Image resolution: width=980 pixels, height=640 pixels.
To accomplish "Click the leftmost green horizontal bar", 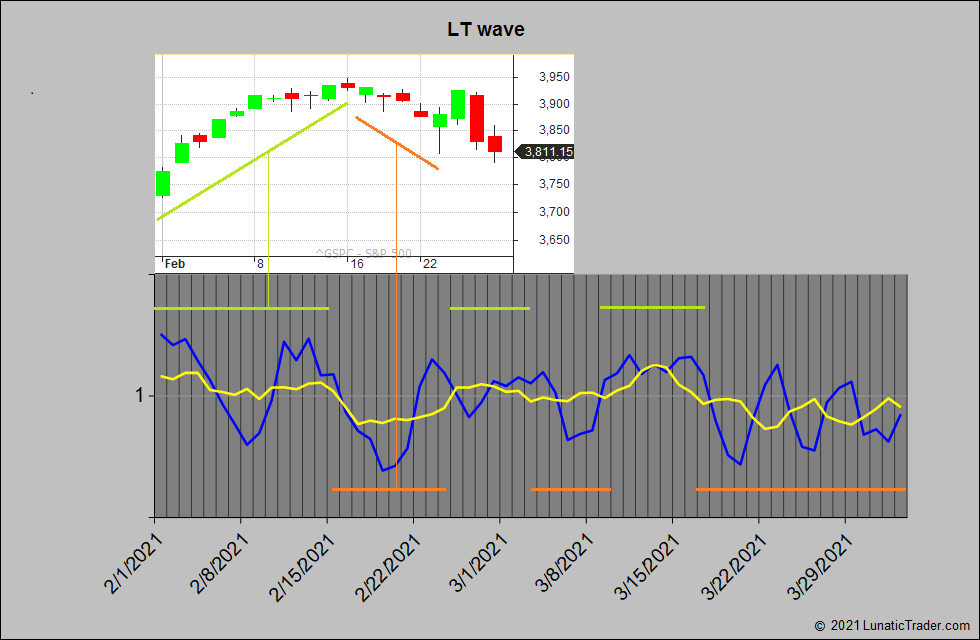I will click(241, 308).
